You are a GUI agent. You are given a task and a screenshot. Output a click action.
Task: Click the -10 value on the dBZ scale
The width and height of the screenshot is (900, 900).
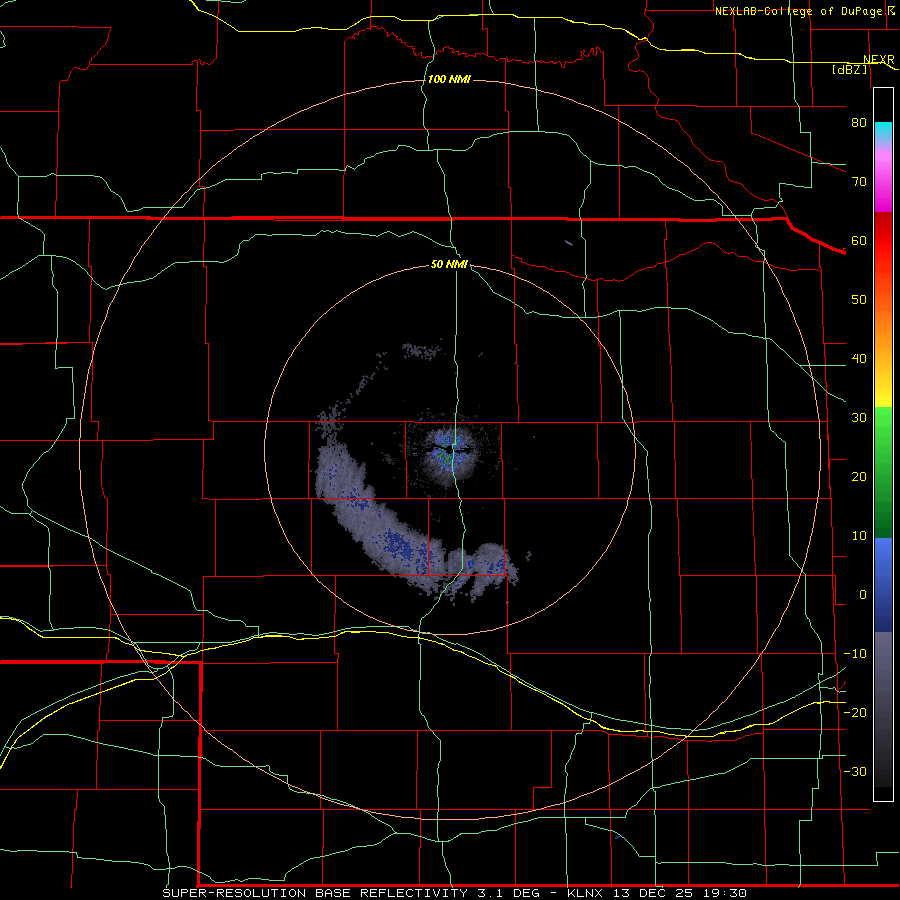(x=855, y=654)
